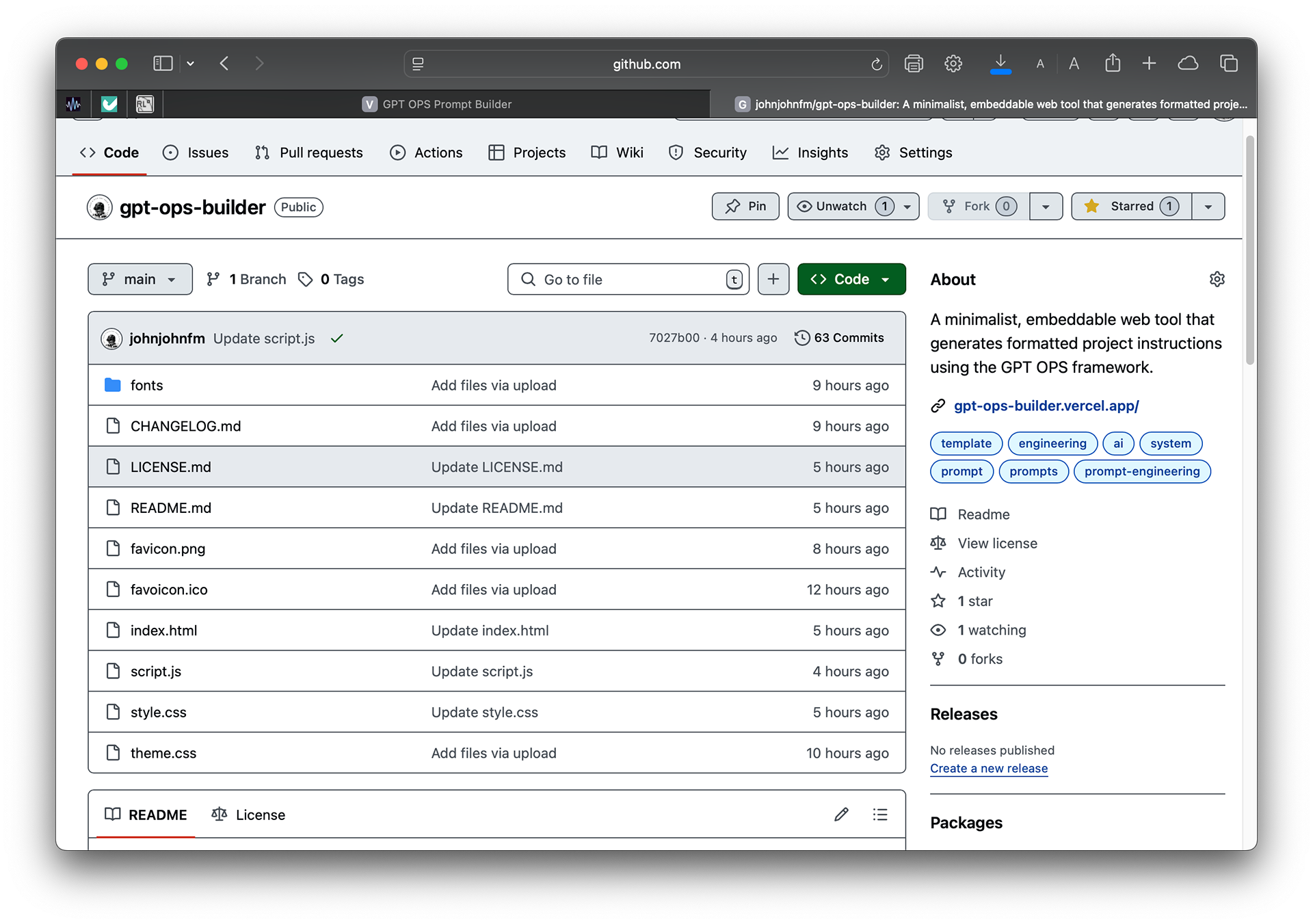The image size is (1313, 924).
Task: Open the 63 Commits history
Action: (x=839, y=338)
